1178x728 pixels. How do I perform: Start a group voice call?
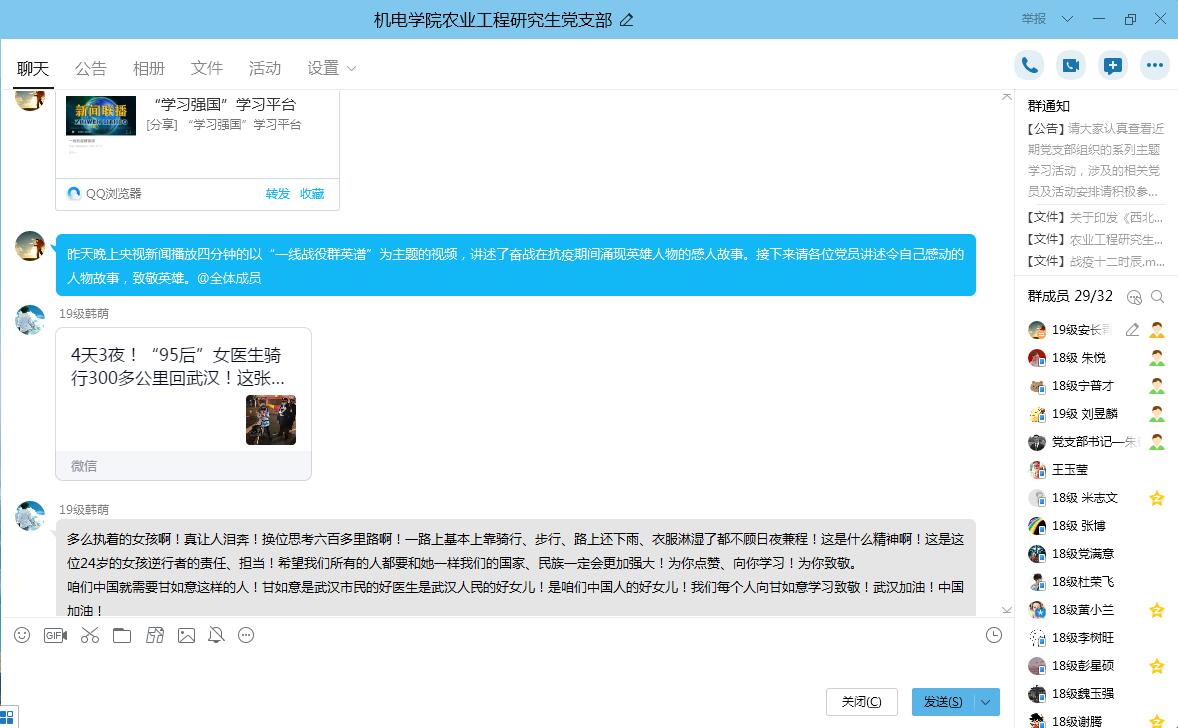pos(1028,66)
